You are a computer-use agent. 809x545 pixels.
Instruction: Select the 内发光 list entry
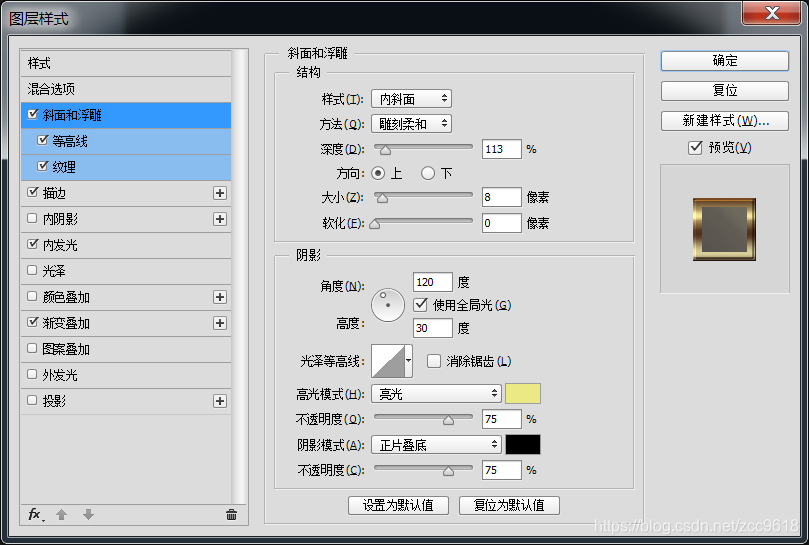[126, 245]
